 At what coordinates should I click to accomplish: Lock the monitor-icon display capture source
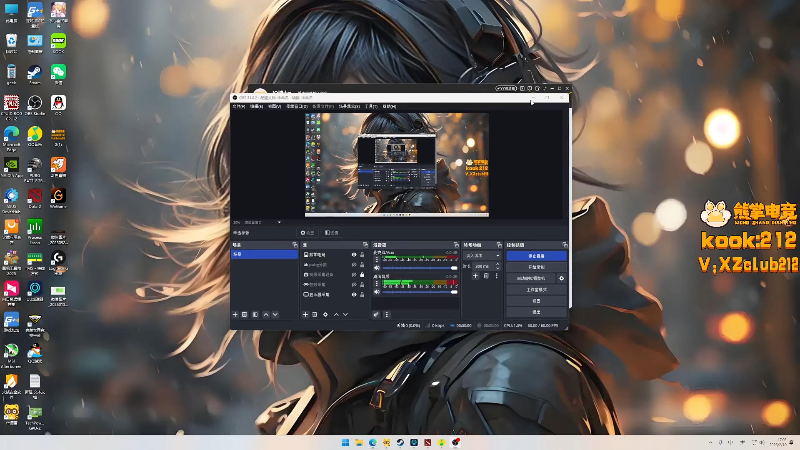[362, 294]
